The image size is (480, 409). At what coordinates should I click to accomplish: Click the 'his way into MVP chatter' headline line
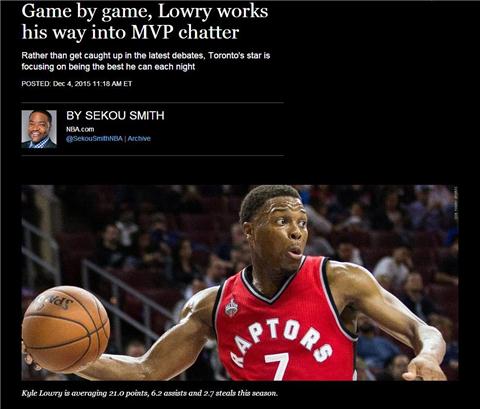130,32
